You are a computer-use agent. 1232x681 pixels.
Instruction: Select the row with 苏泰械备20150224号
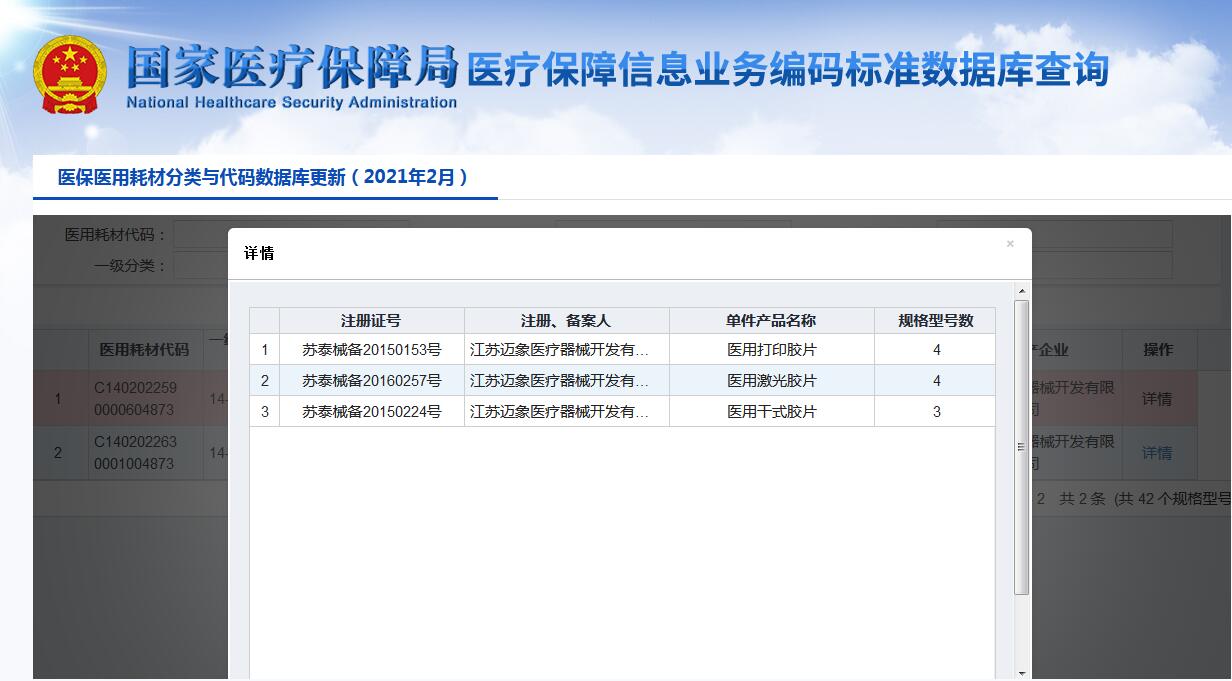point(371,412)
